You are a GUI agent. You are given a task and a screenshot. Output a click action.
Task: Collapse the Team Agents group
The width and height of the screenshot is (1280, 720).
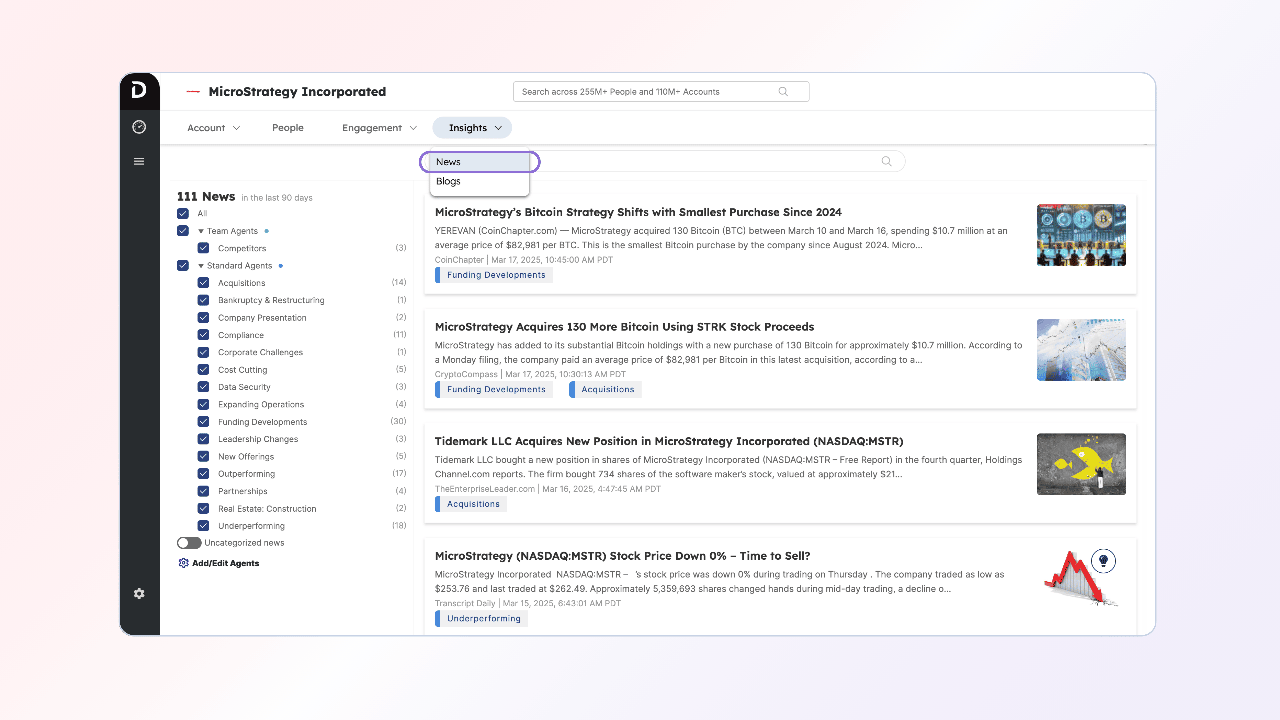point(201,231)
